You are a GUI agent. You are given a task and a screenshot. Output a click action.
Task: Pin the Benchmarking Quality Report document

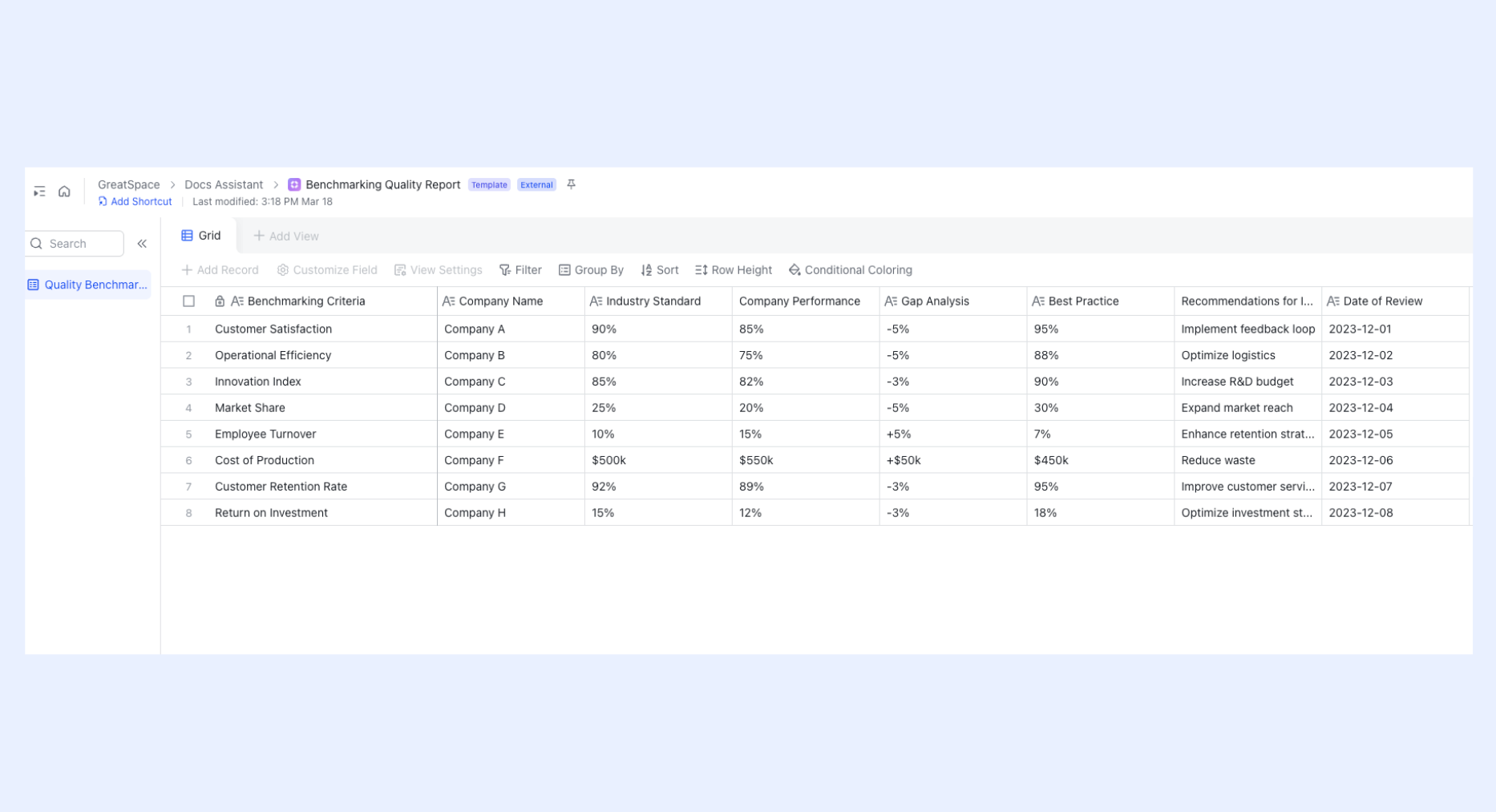pyautogui.click(x=571, y=184)
